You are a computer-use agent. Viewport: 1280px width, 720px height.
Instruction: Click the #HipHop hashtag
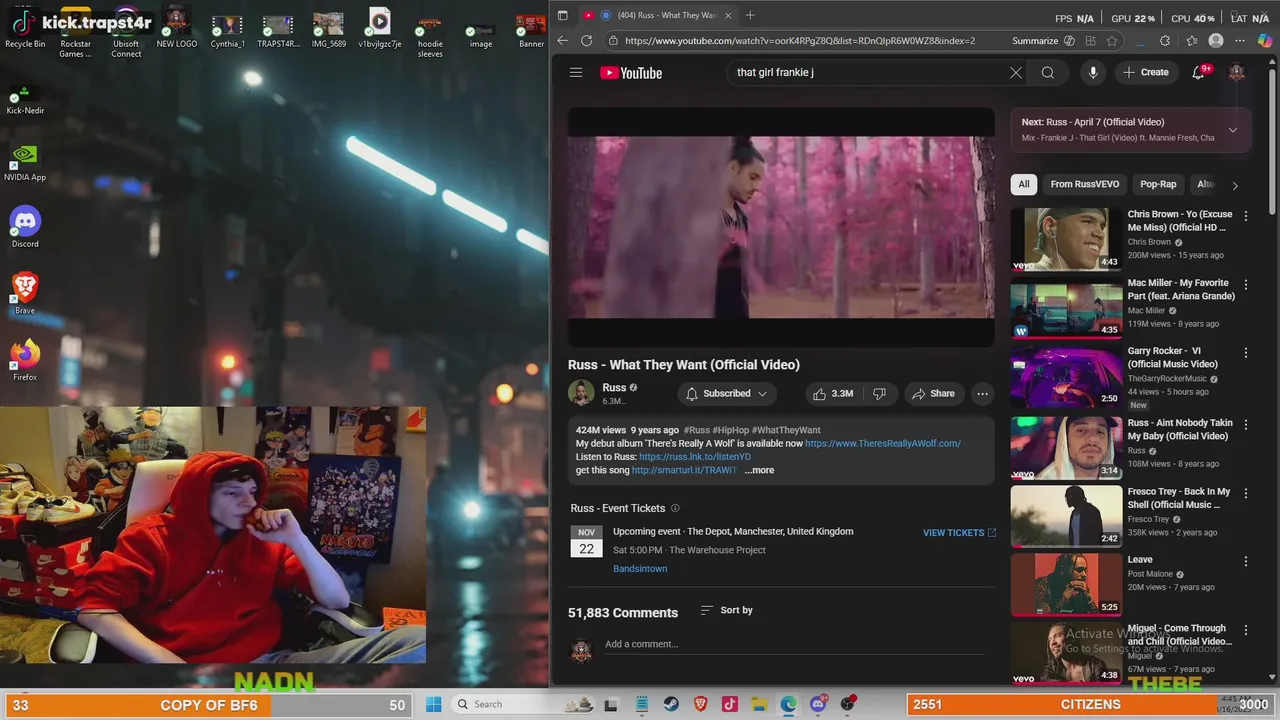click(x=730, y=430)
